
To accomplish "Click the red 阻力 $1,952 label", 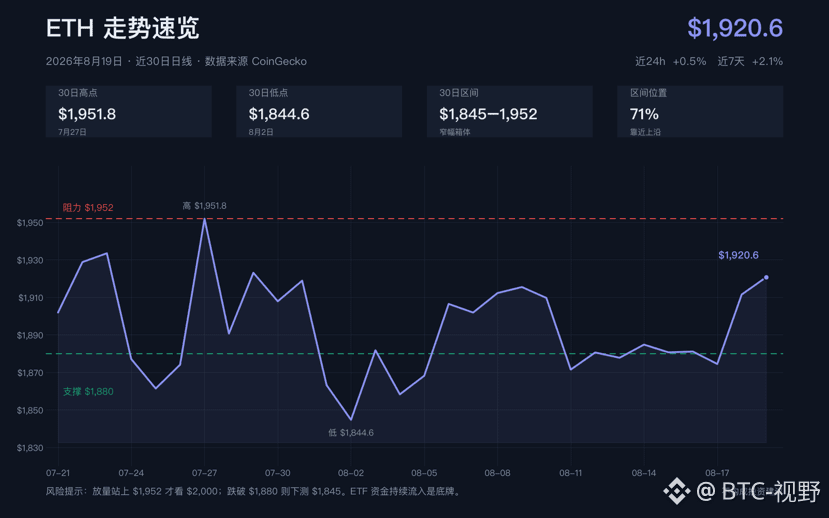I will (88, 208).
